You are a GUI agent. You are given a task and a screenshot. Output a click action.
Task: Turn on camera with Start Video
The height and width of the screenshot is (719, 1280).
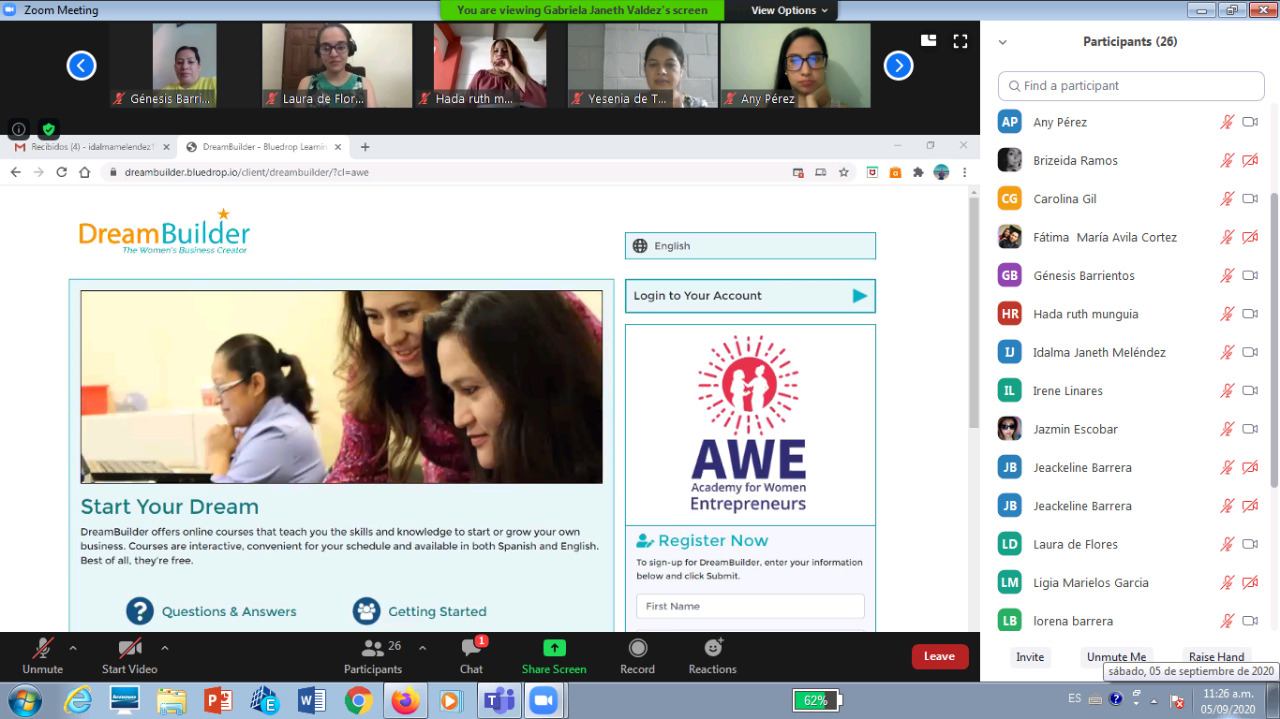click(x=129, y=648)
